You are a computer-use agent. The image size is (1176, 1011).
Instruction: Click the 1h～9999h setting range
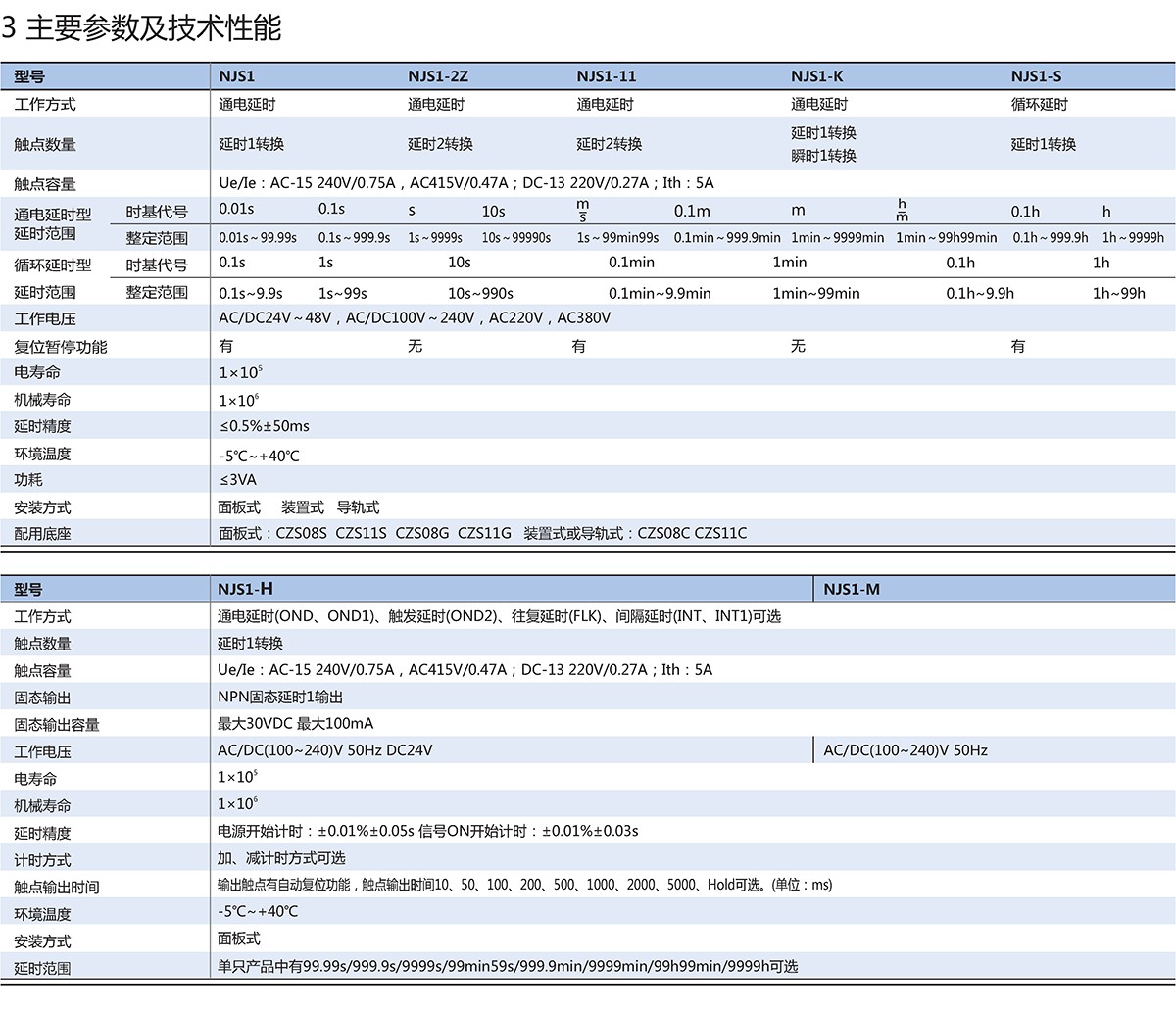point(1133,238)
